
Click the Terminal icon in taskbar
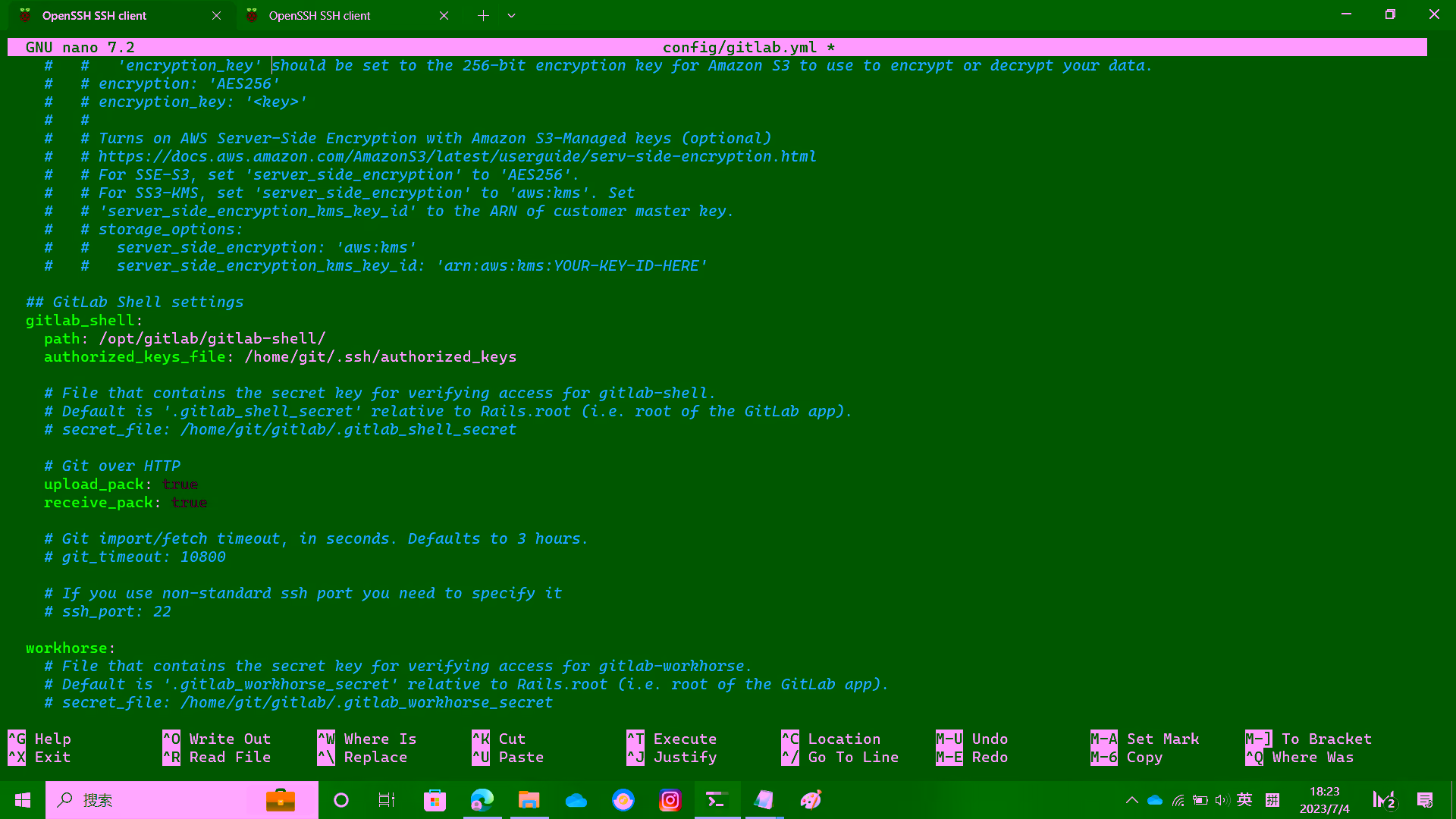click(x=717, y=800)
